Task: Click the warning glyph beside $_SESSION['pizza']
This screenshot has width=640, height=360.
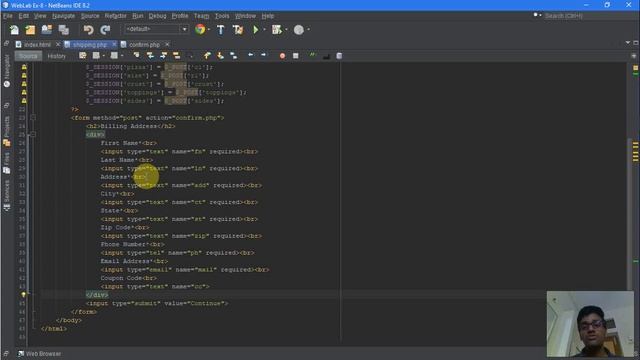Action: (x=24, y=67)
